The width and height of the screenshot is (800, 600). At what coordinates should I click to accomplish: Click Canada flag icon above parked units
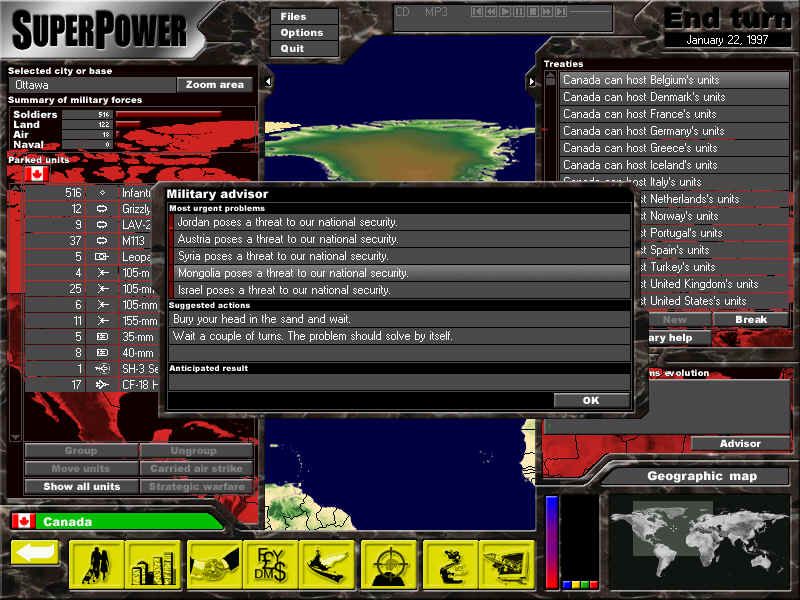tap(37, 174)
